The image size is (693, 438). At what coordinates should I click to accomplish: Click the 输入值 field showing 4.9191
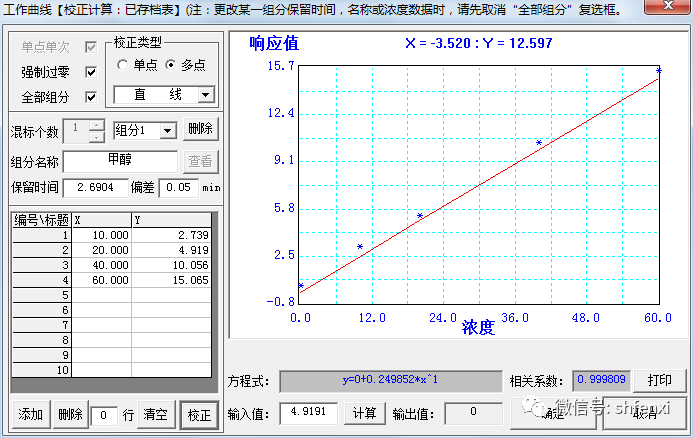click(308, 413)
